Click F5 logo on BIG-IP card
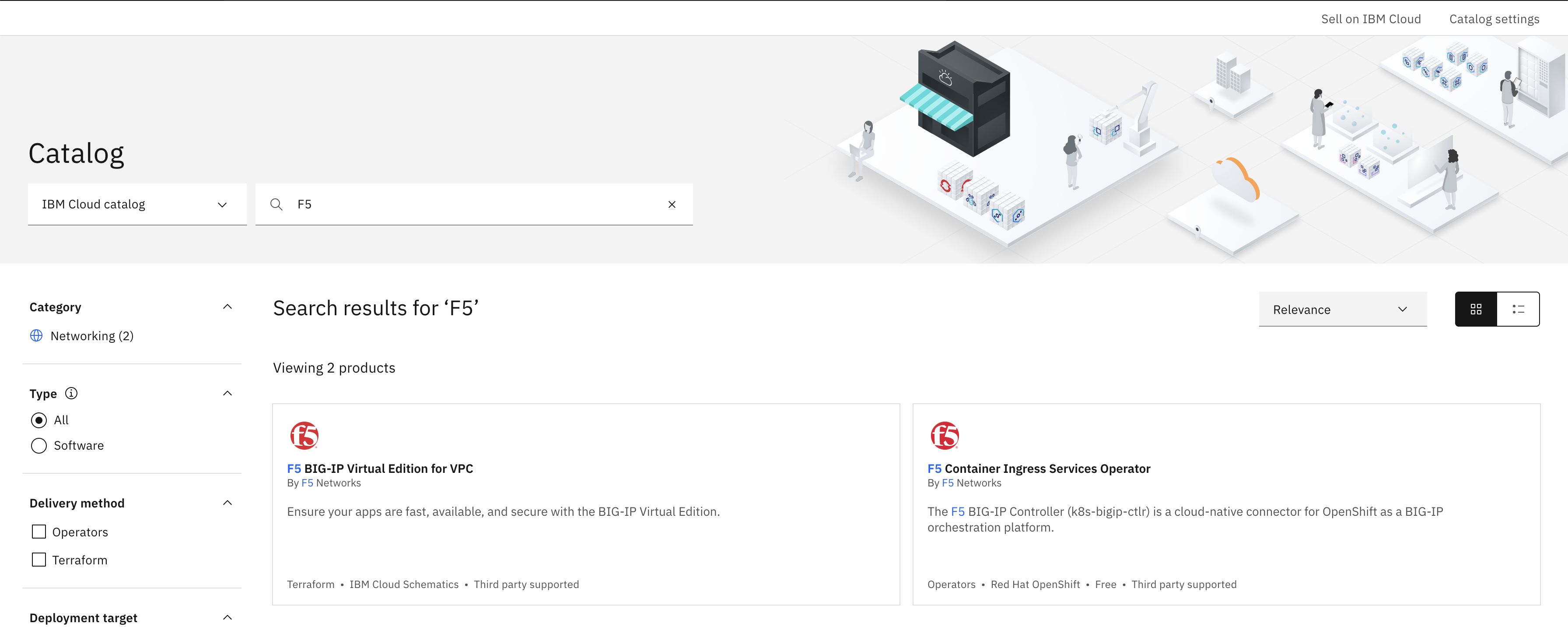 click(x=304, y=436)
